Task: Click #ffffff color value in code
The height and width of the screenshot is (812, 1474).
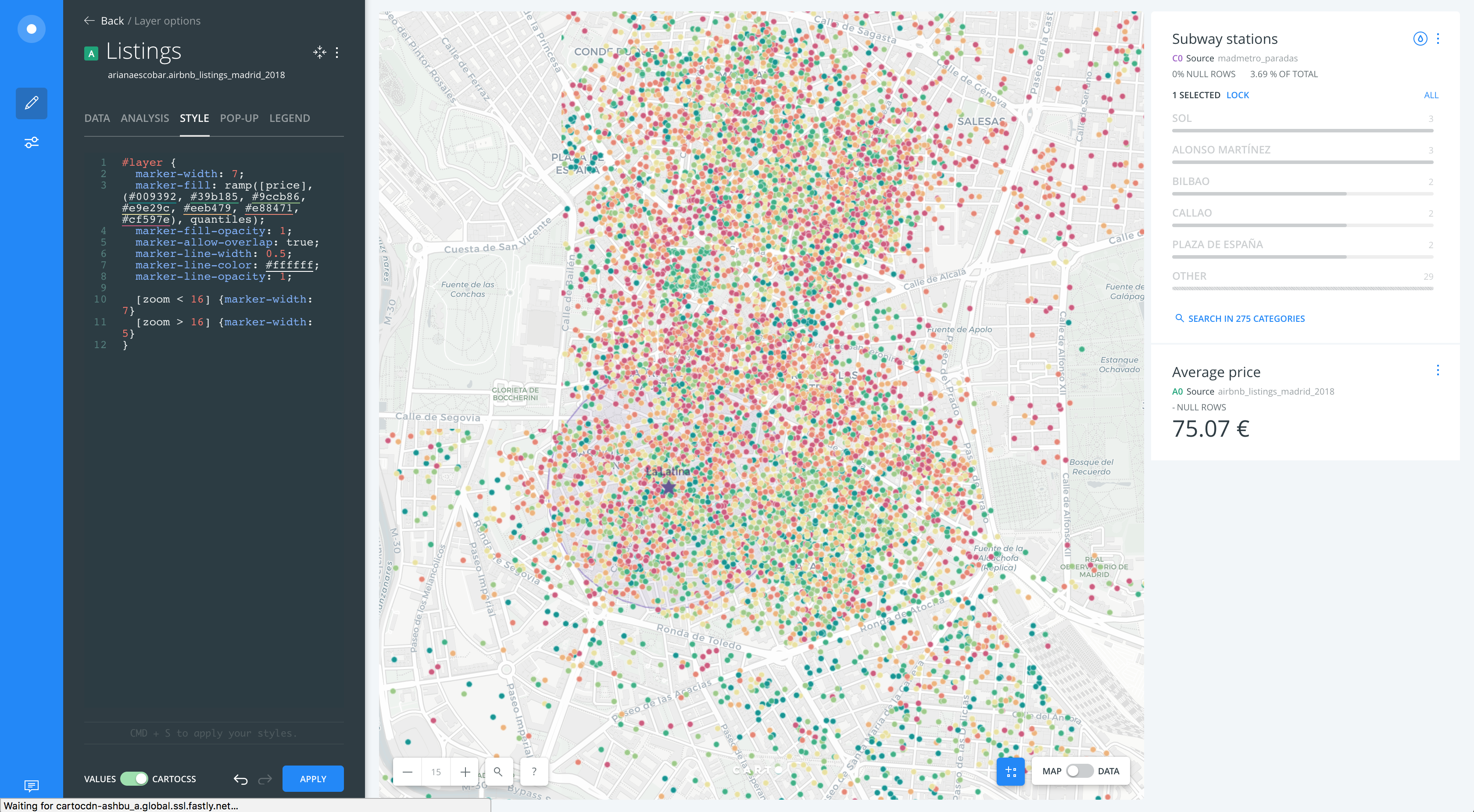Action: 290,265
